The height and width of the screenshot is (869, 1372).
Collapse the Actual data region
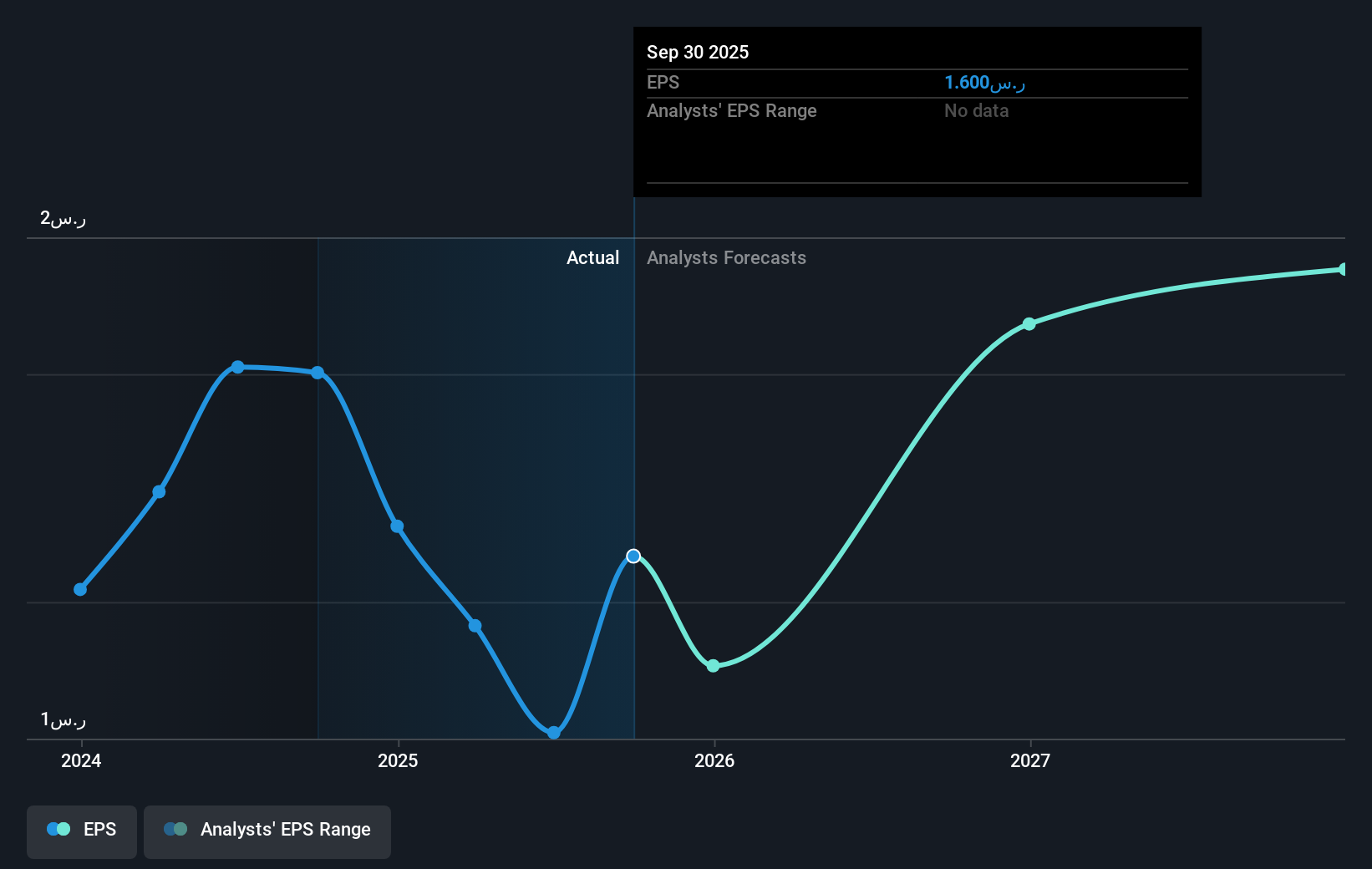592,257
